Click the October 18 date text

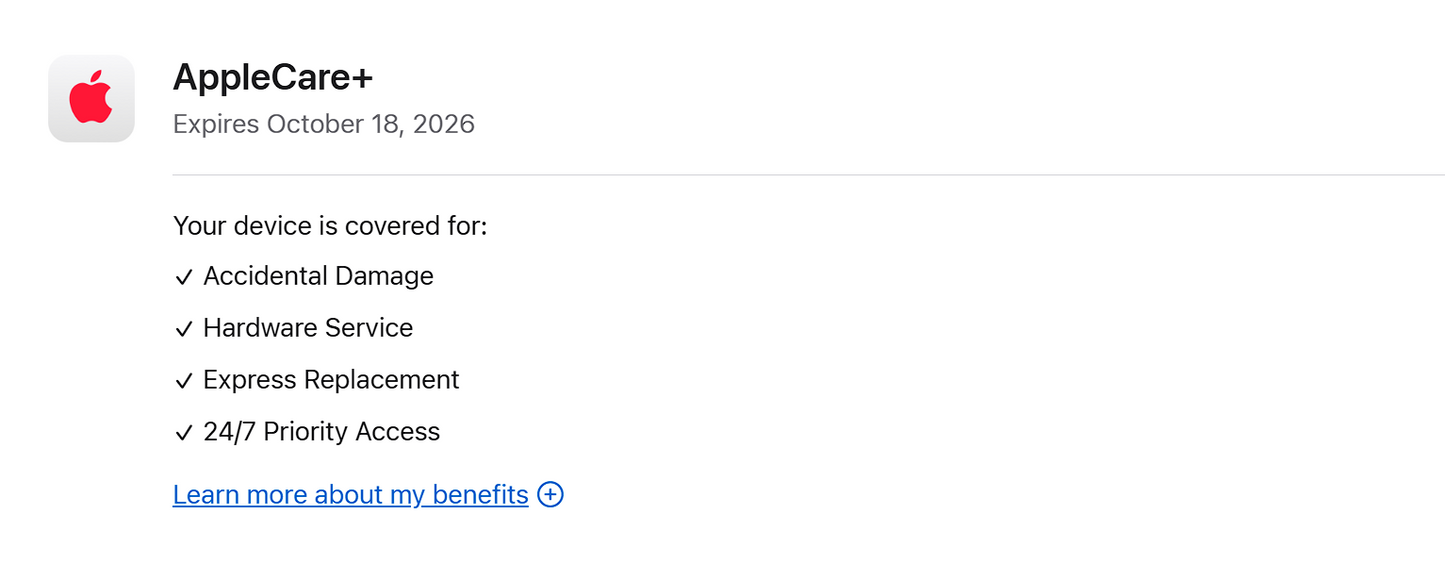334,124
